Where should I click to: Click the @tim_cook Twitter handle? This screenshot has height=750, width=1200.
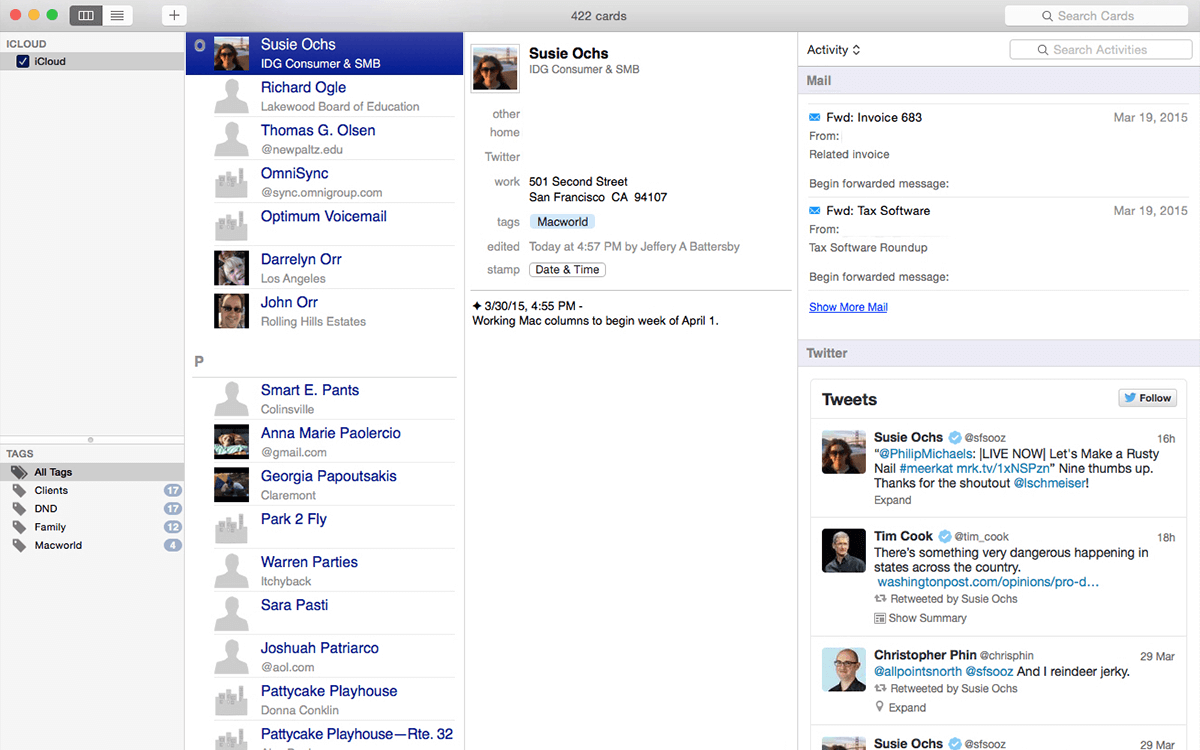coord(983,537)
